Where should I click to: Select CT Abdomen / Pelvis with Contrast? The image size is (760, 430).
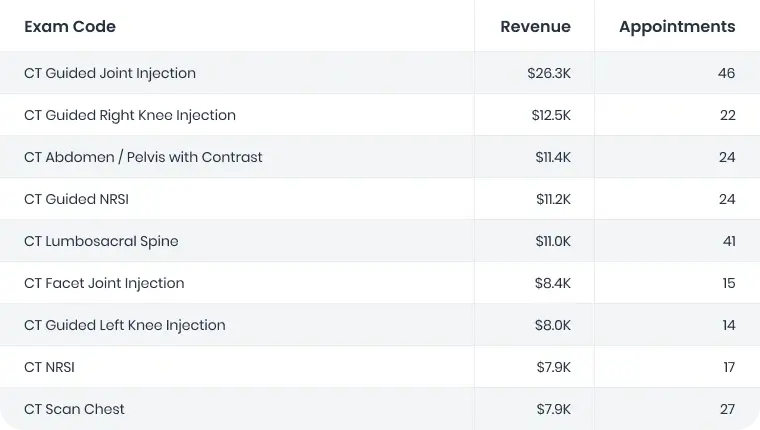coord(143,157)
